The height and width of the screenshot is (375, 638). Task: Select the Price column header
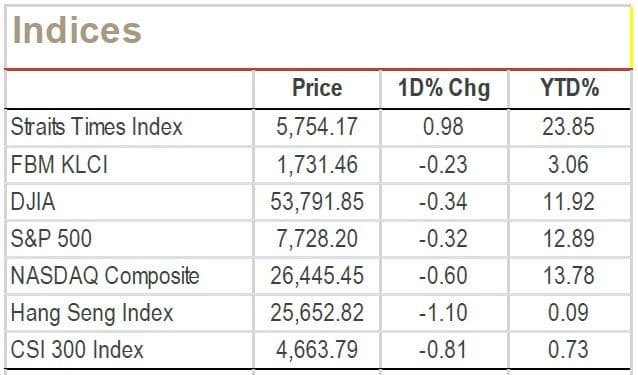[317, 87]
